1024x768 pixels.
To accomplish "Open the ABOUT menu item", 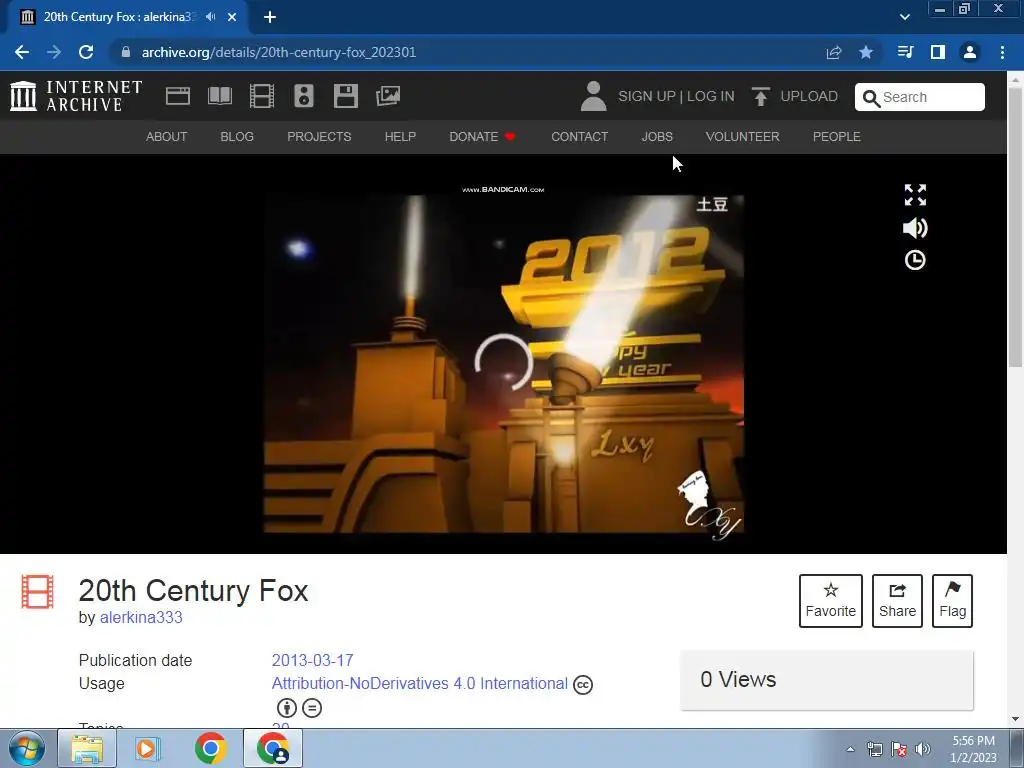I will tap(167, 136).
